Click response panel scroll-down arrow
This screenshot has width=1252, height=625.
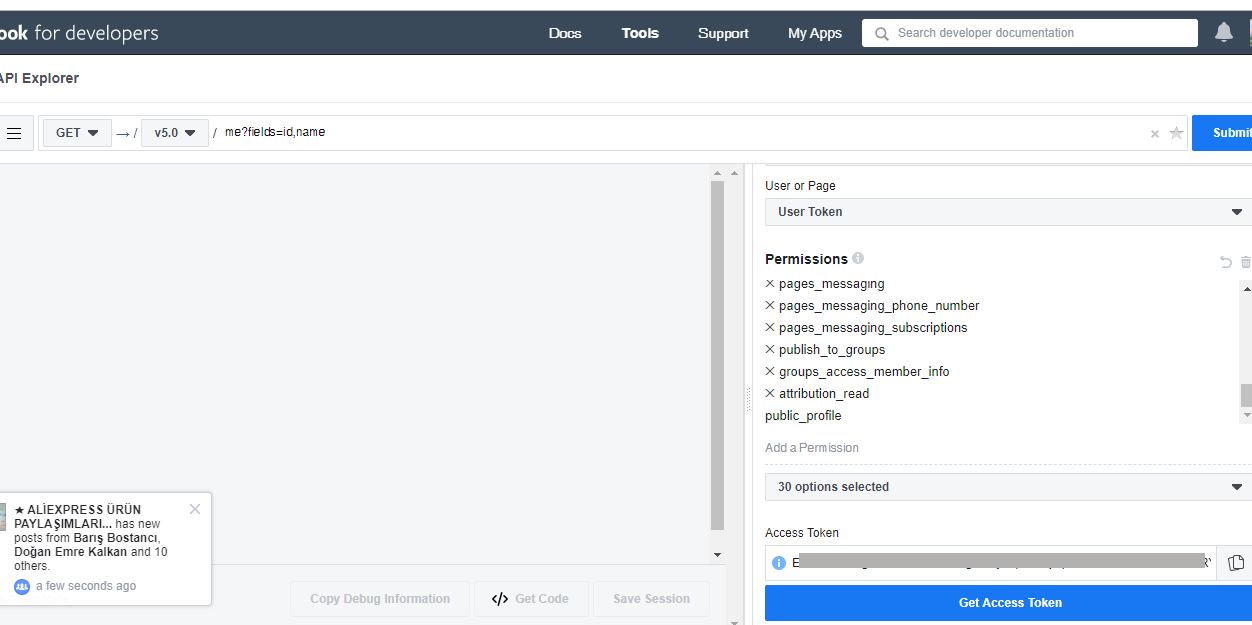(x=717, y=555)
